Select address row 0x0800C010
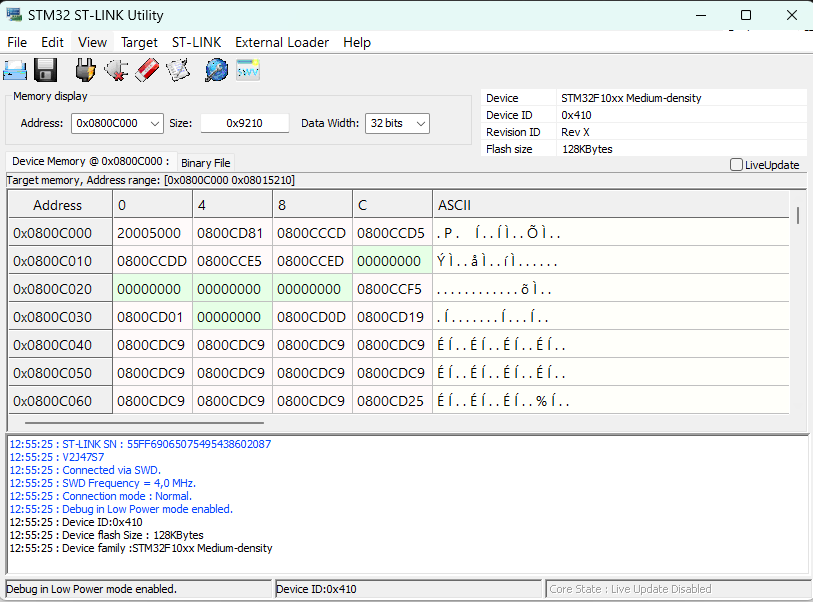813x602 pixels. [x=60, y=261]
